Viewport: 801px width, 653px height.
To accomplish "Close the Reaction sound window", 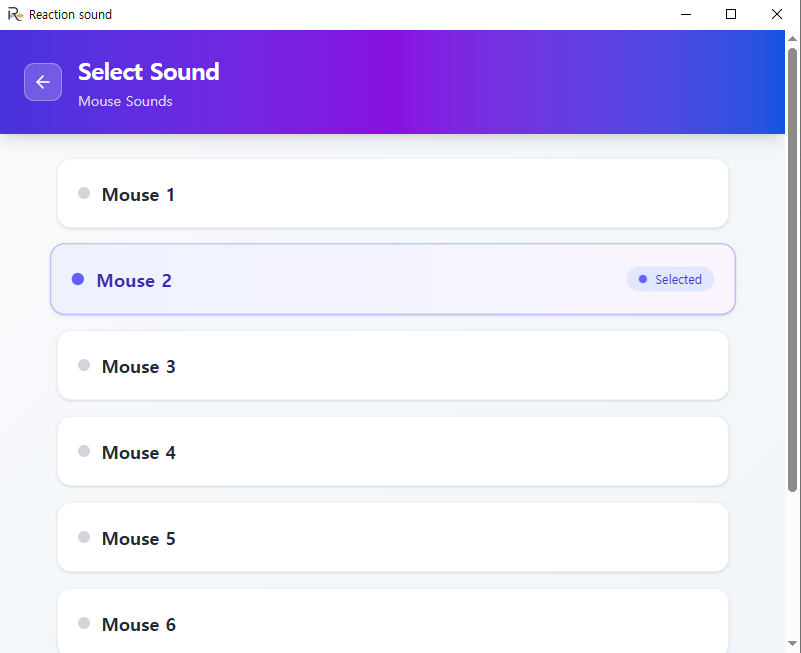I will [777, 14].
